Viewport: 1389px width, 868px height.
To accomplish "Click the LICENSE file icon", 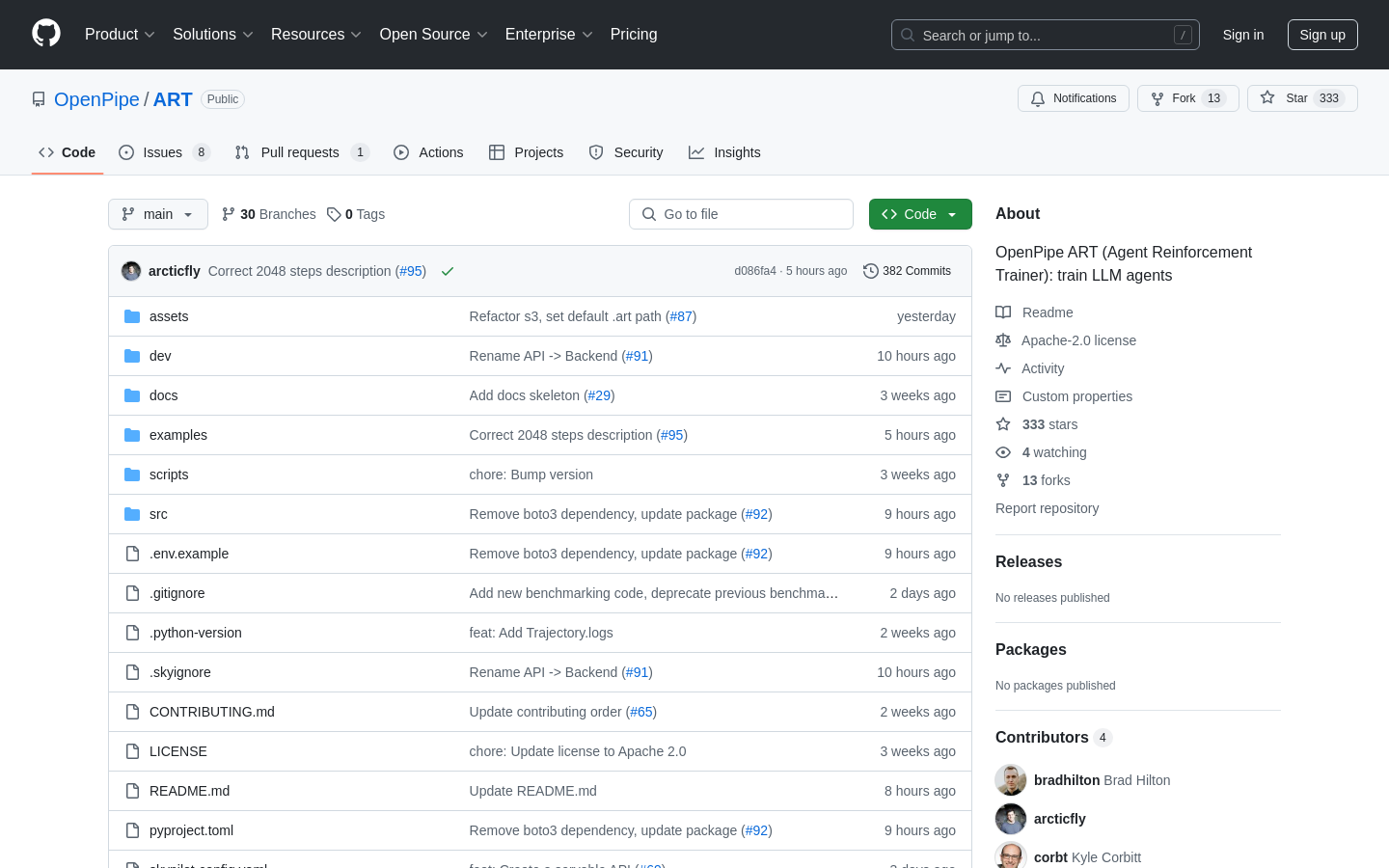I will coord(132,751).
